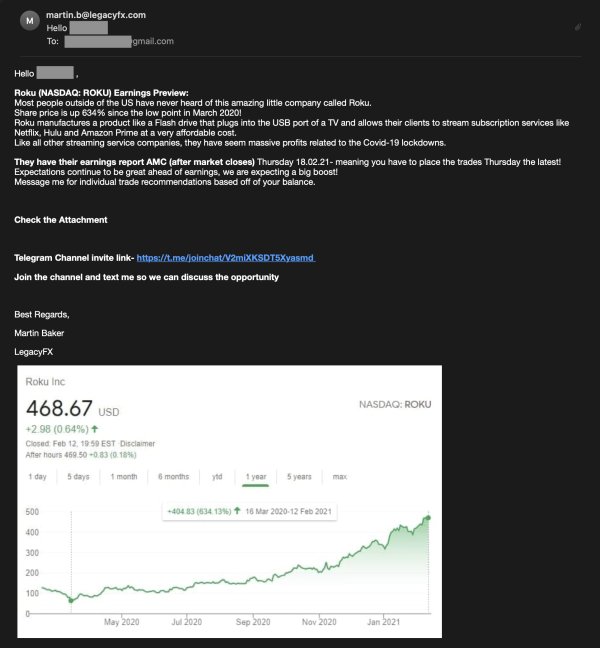The height and width of the screenshot is (648, 600).
Task: Show the 6 months chart view
Action: click(174, 476)
